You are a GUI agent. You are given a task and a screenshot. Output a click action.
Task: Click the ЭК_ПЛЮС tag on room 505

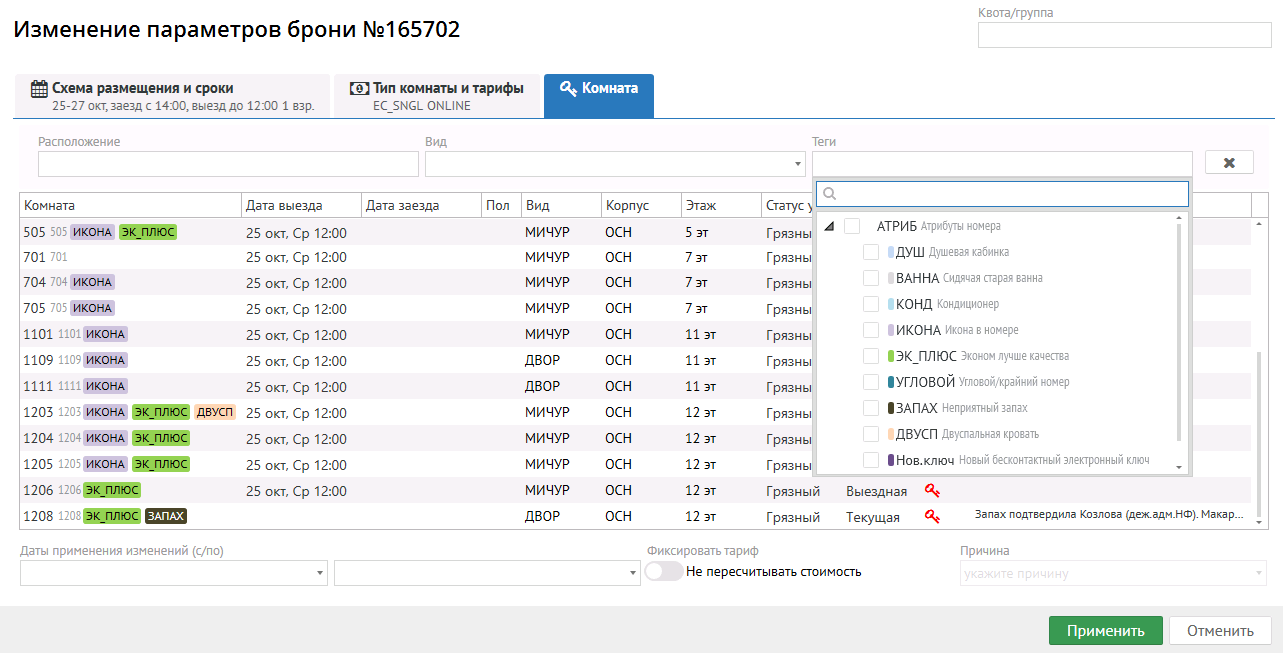click(x=148, y=232)
